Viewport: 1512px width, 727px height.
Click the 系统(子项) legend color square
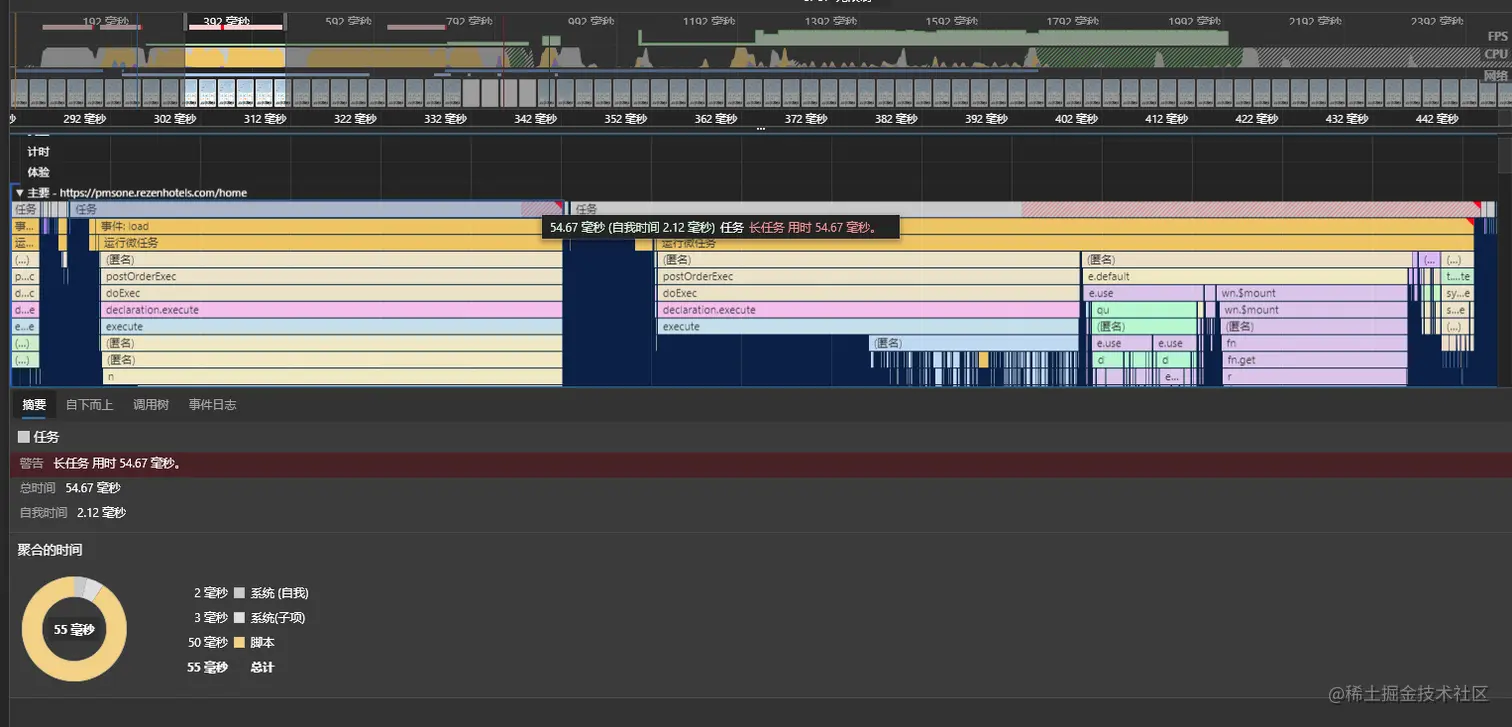click(x=239, y=618)
